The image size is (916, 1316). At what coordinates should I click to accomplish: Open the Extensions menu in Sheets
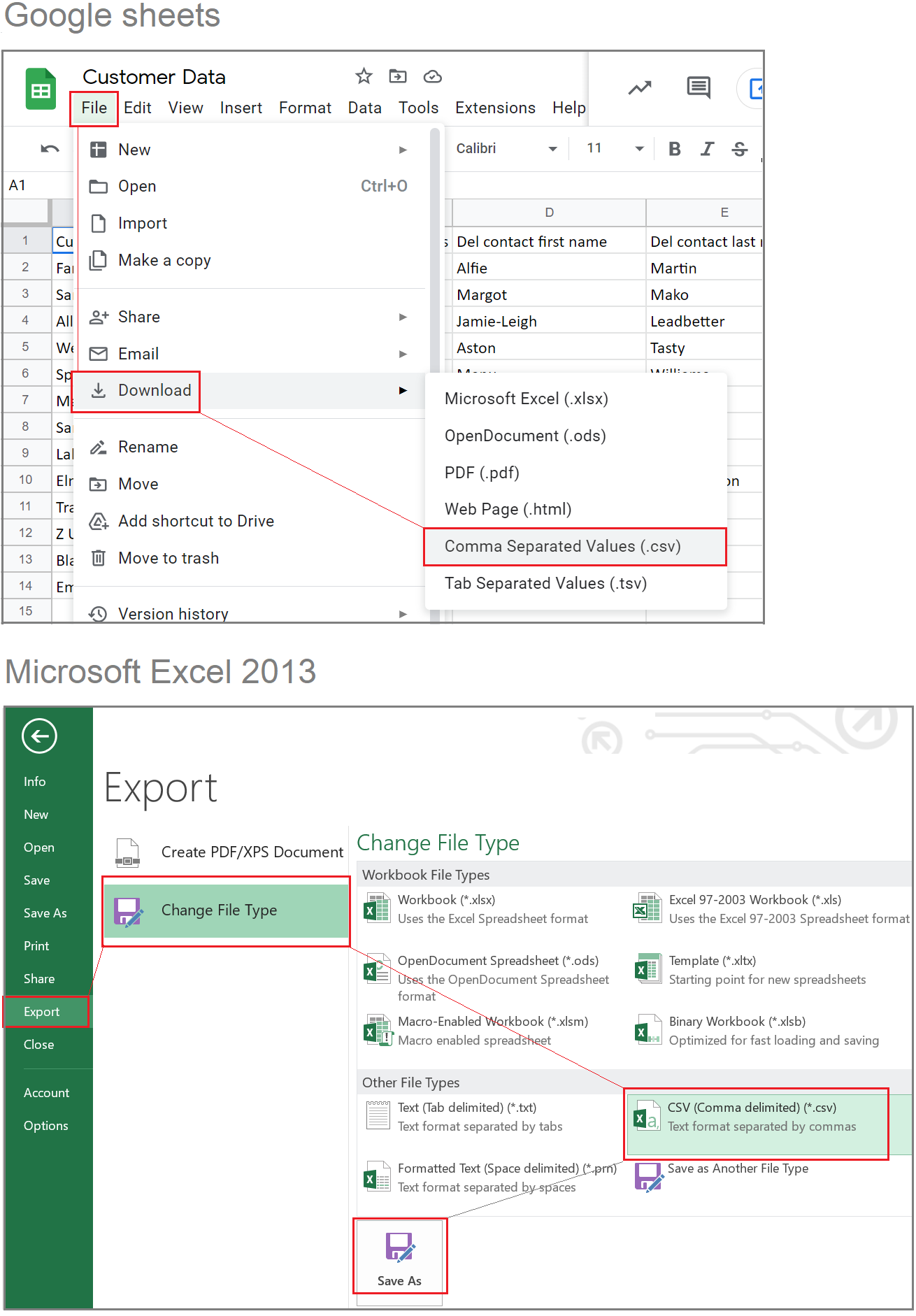[x=495, y=108]
